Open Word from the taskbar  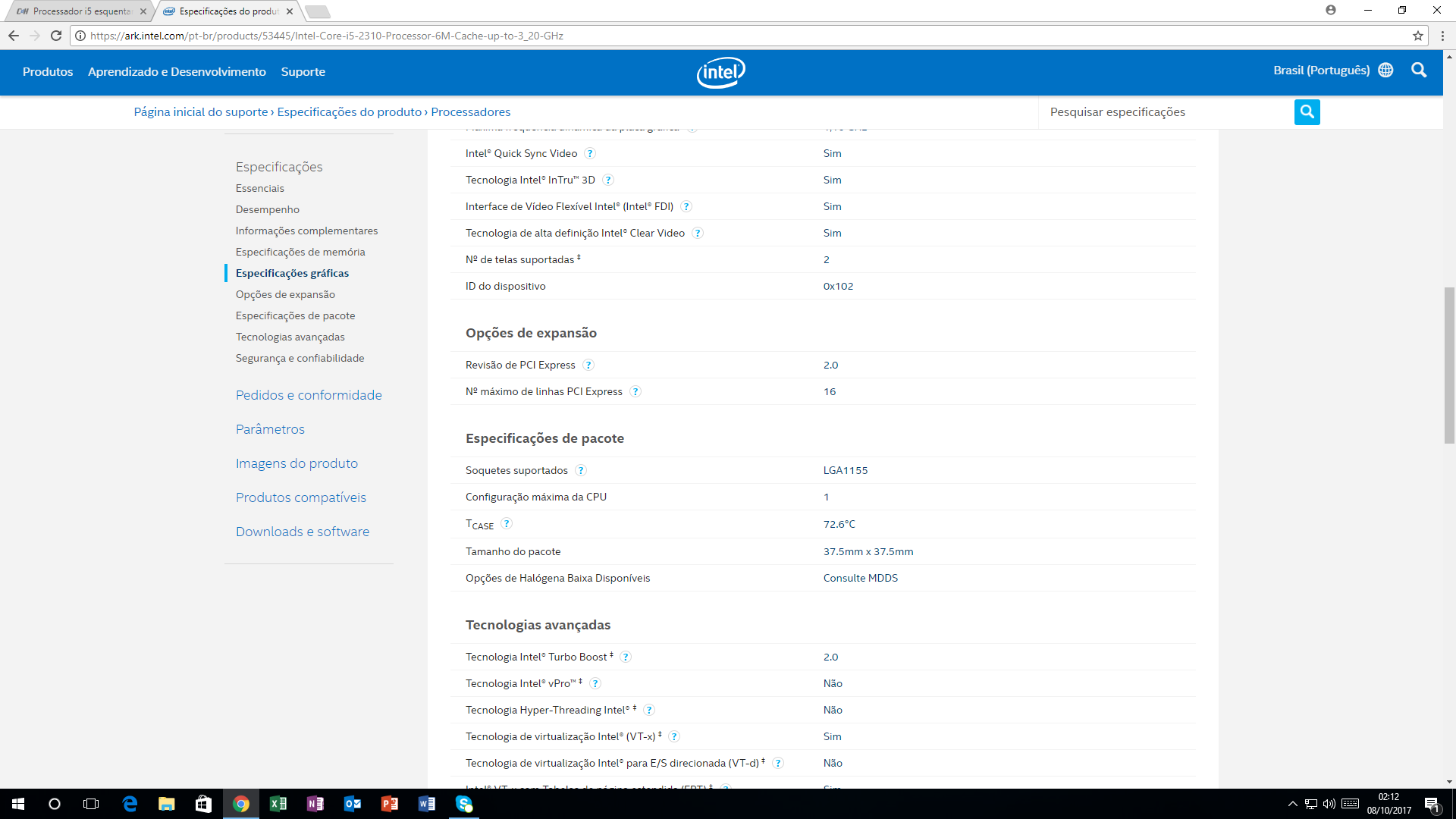pyautogui.click(x=427, y=804)
